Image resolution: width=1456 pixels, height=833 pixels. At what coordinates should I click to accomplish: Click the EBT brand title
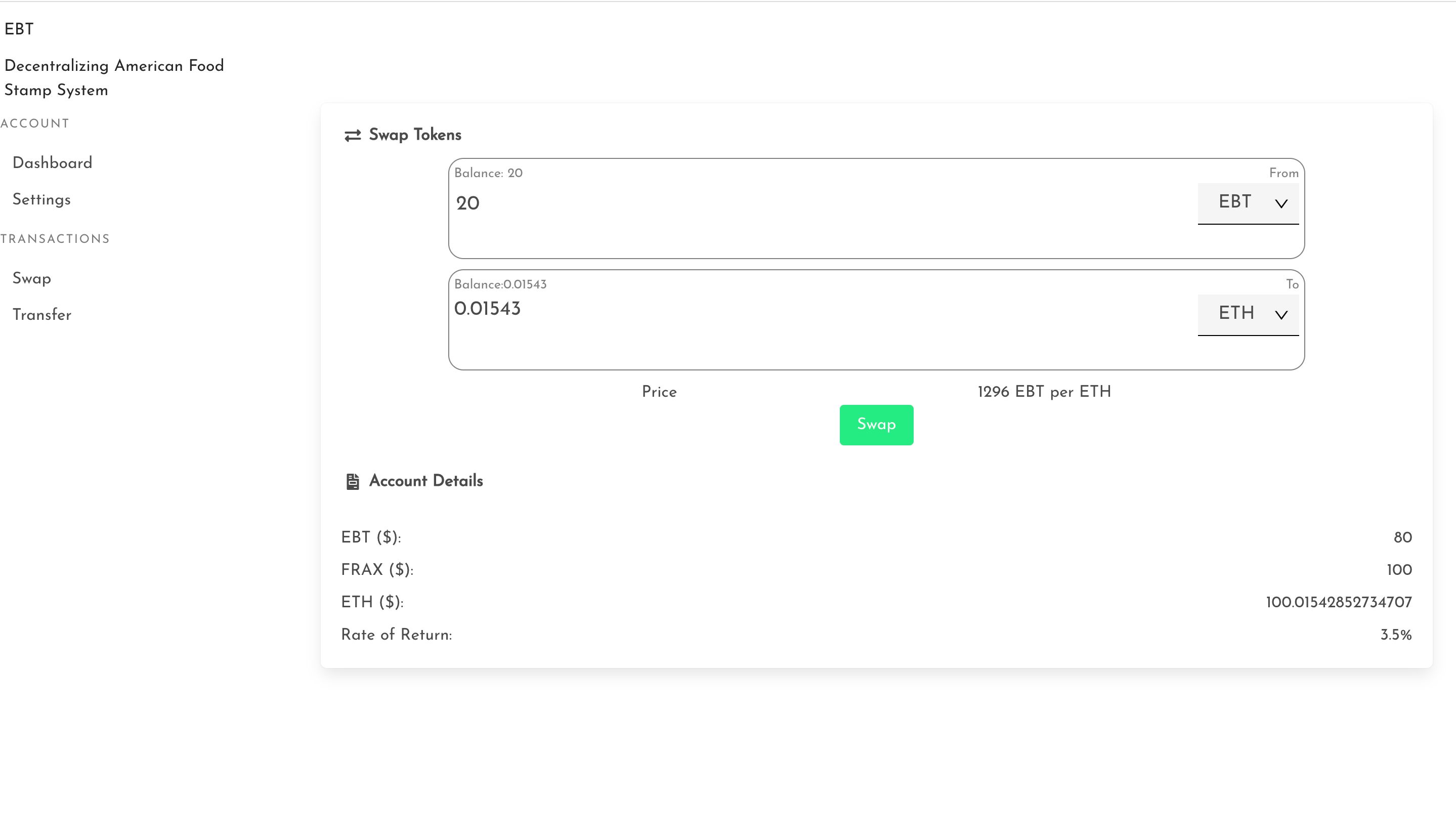point(19,29)
